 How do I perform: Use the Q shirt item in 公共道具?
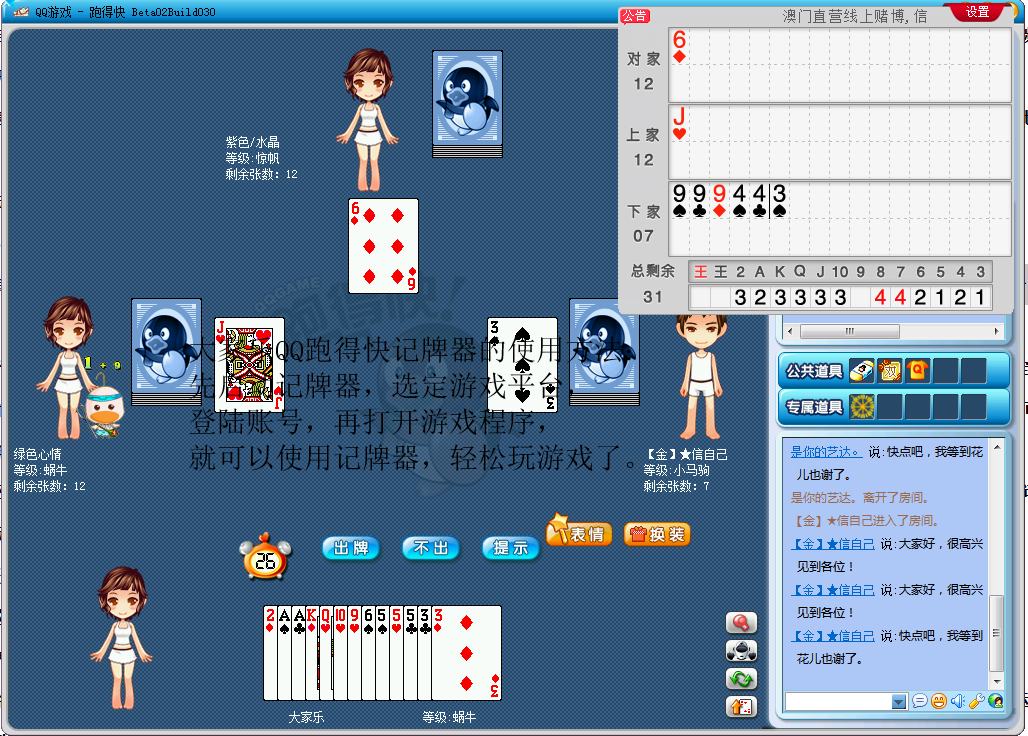(917, 371)
